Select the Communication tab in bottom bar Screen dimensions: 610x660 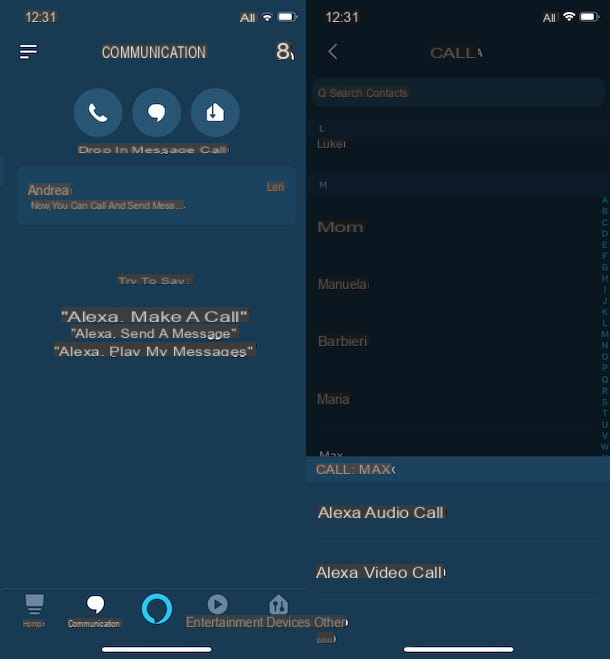[x=94, y=611]
